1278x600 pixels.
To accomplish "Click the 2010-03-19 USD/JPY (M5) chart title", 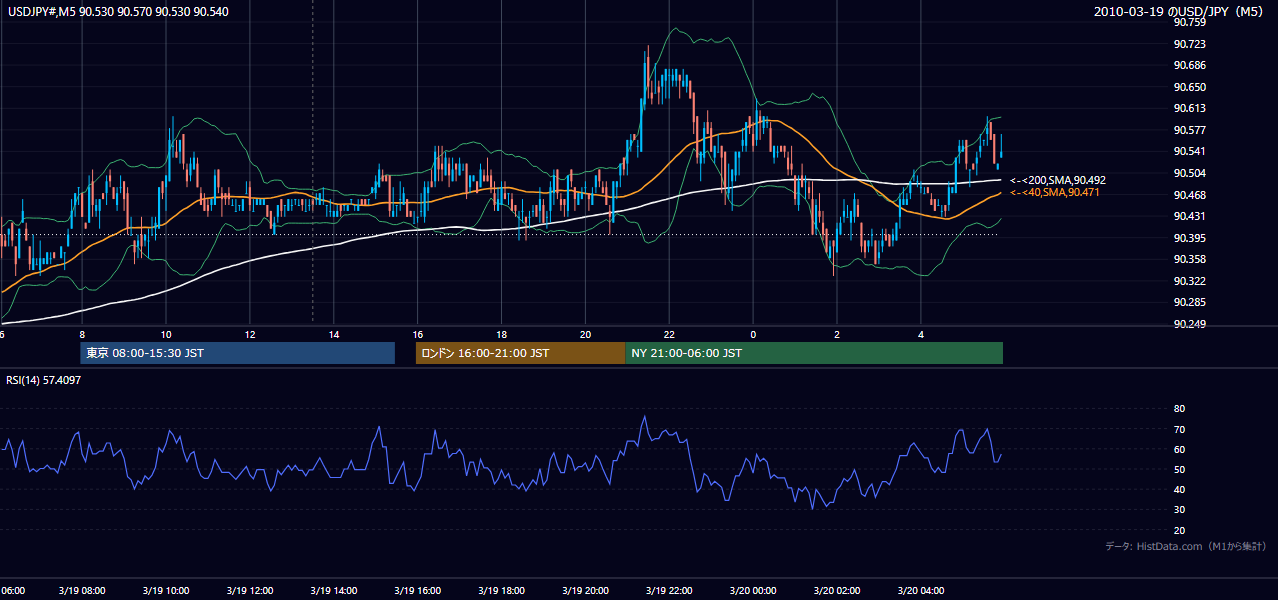I will point(1180,12).
